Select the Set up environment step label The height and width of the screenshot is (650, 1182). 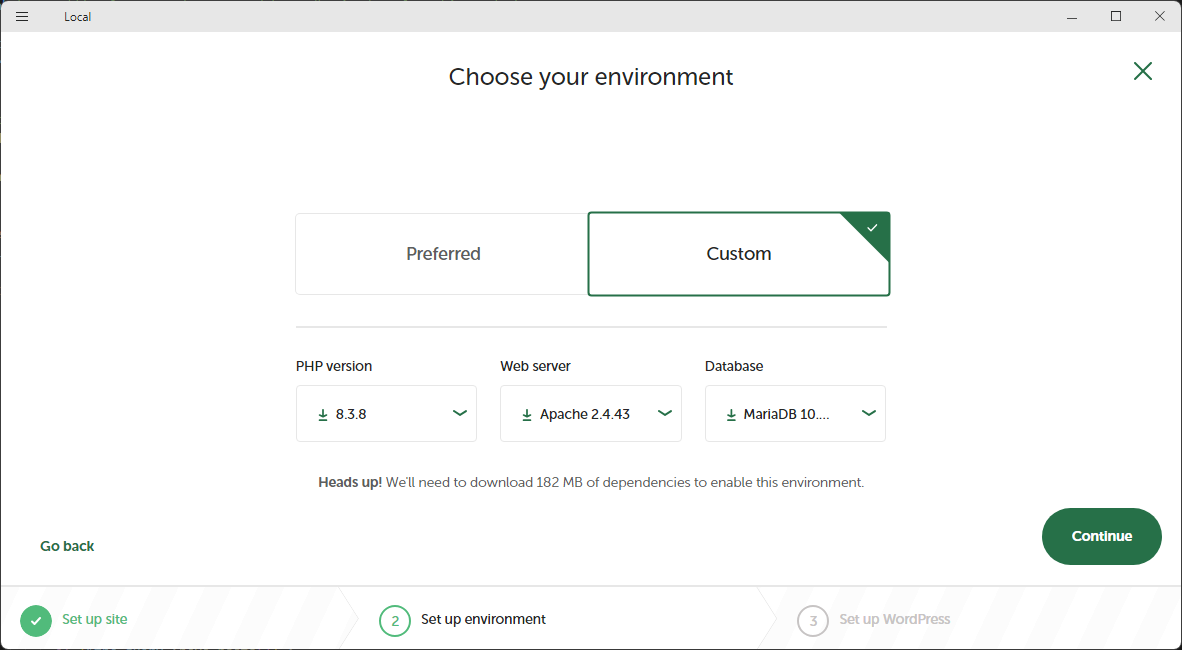tap(483, 619)
